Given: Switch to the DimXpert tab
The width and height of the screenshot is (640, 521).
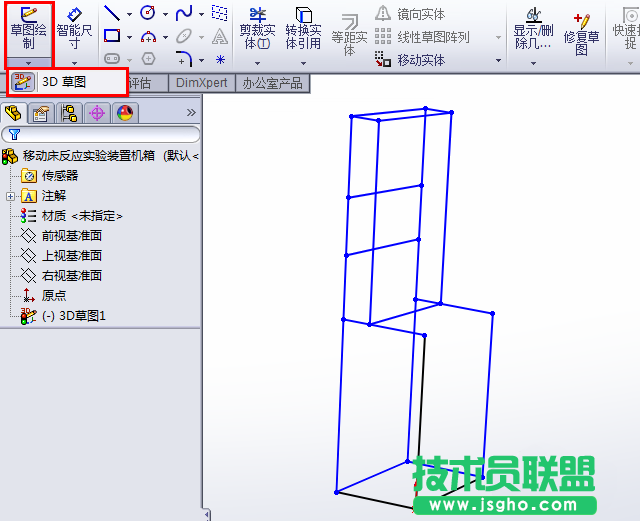Looking at the screenshot, I should tap(202, 83).
